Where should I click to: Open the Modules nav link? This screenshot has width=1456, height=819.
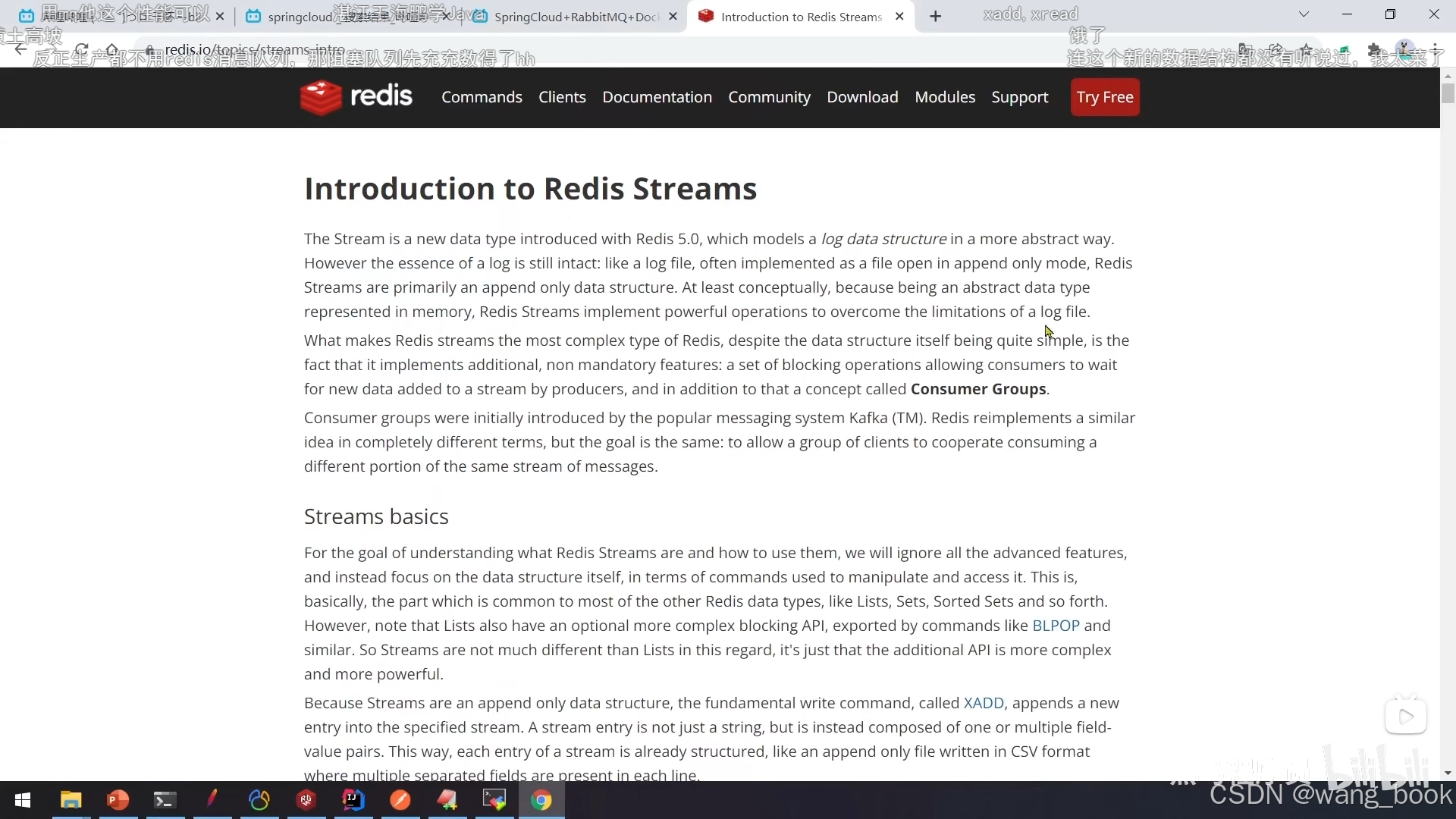945,97
